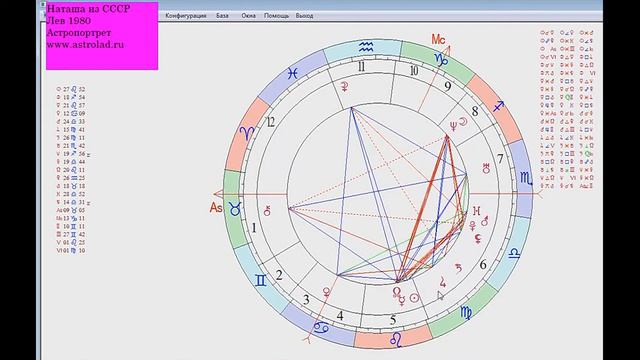Click the Mars glyph in the sixth house

tap(485, 221)
